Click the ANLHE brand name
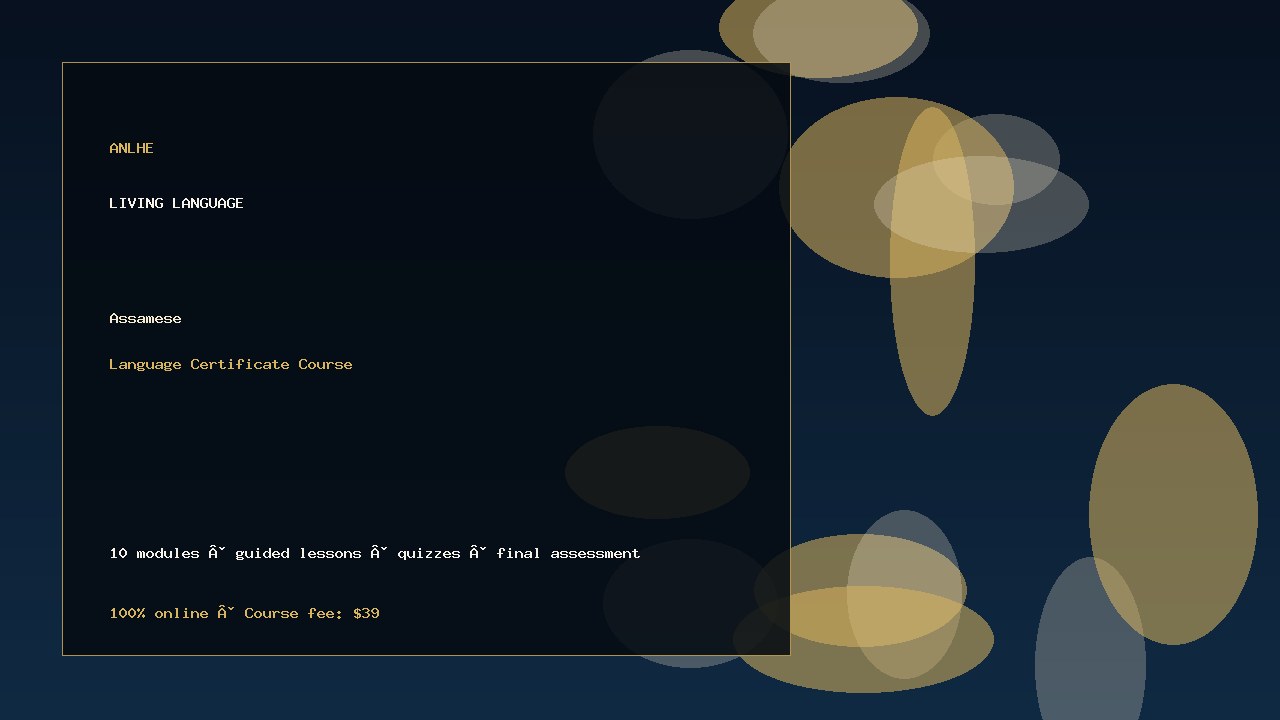 [x=131, y=148]
